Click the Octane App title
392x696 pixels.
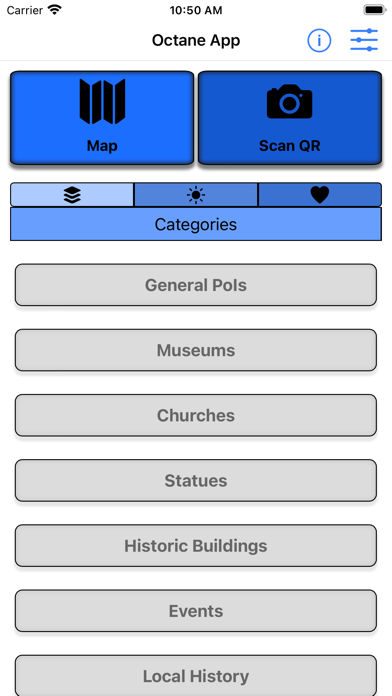click(196, 40)
